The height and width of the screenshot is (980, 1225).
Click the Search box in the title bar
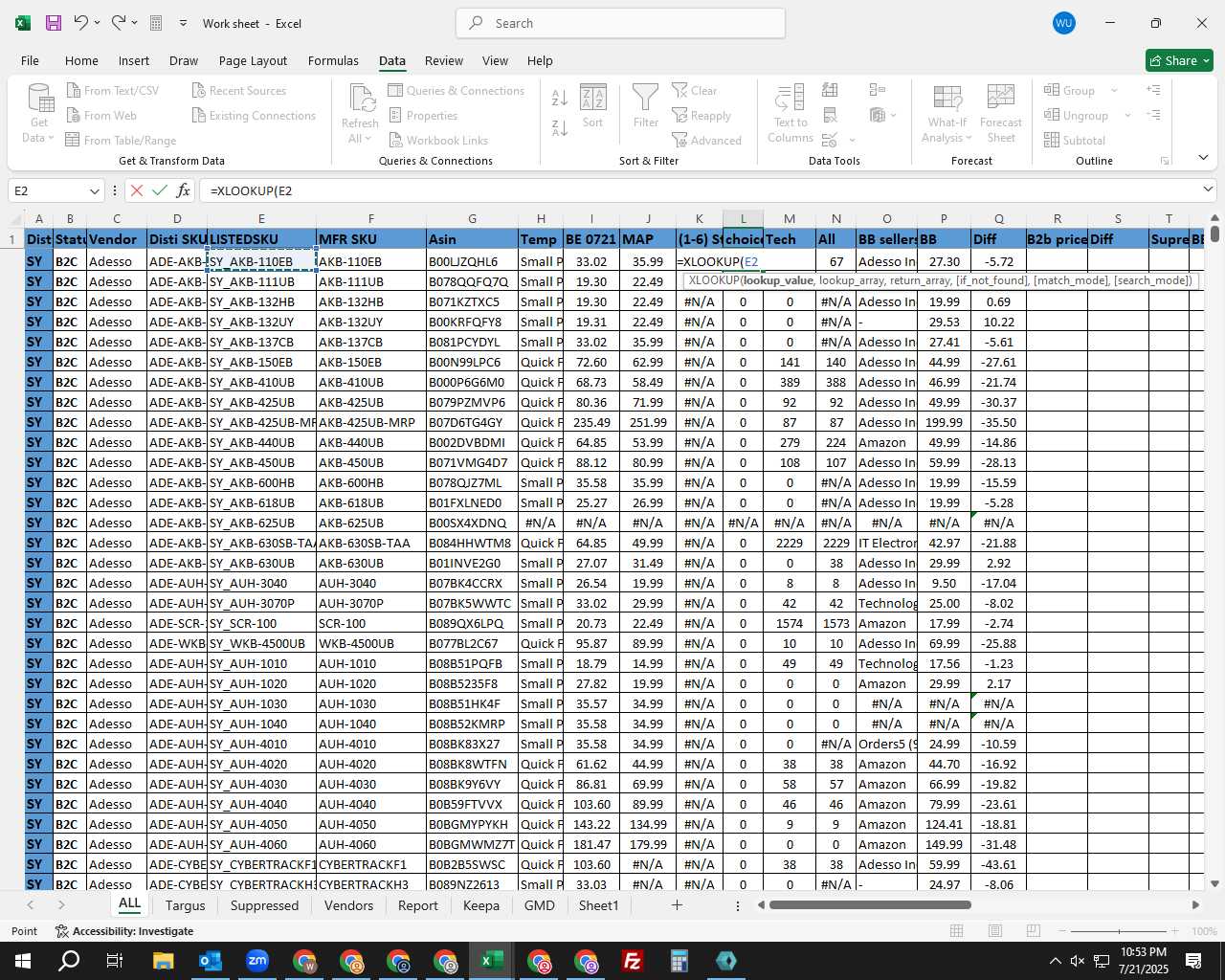coord(620,23)
